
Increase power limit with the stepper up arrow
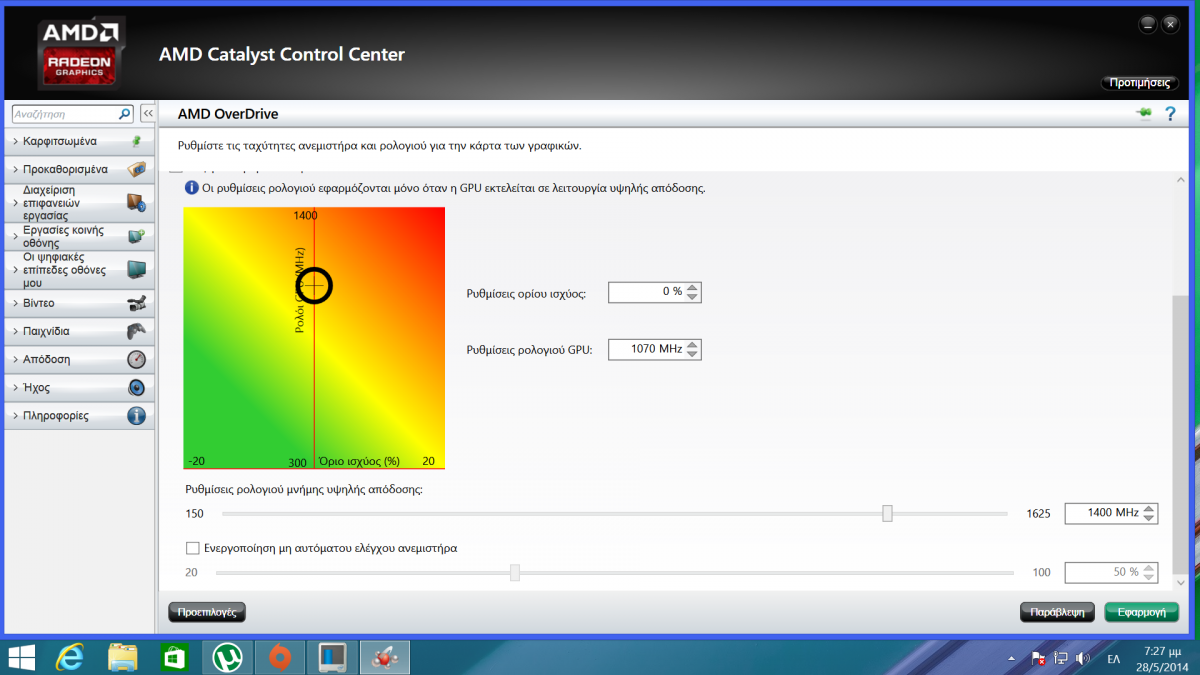pyautogui.click(x=693, y=287)
